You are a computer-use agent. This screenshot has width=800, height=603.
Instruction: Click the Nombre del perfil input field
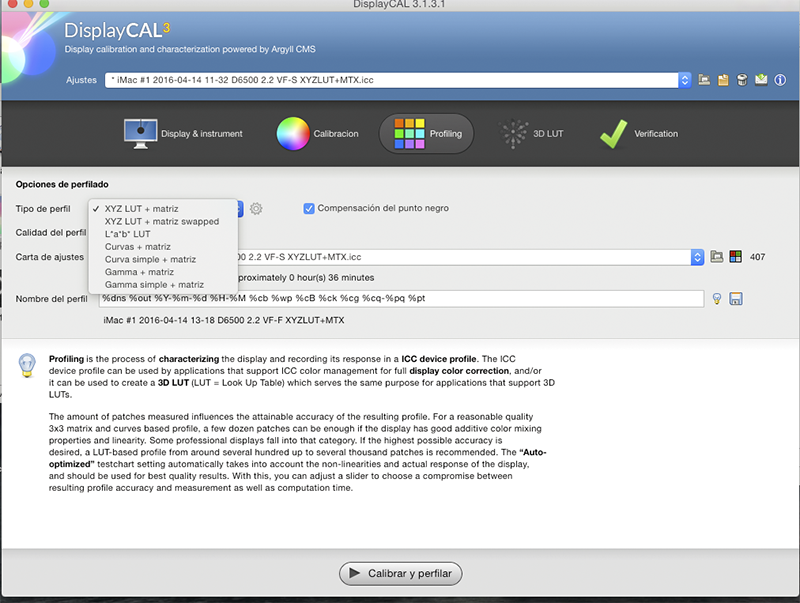click(401, 298)
